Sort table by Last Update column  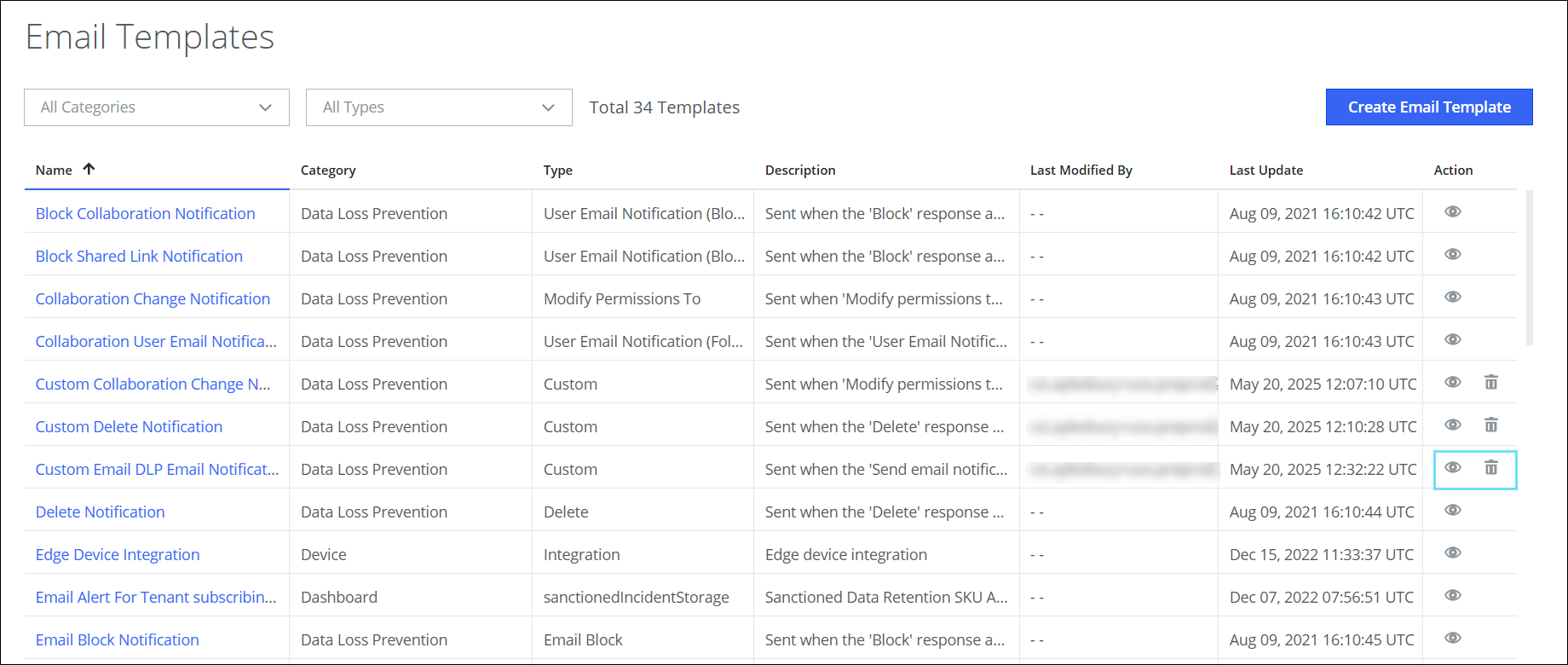pos(1265,170)
